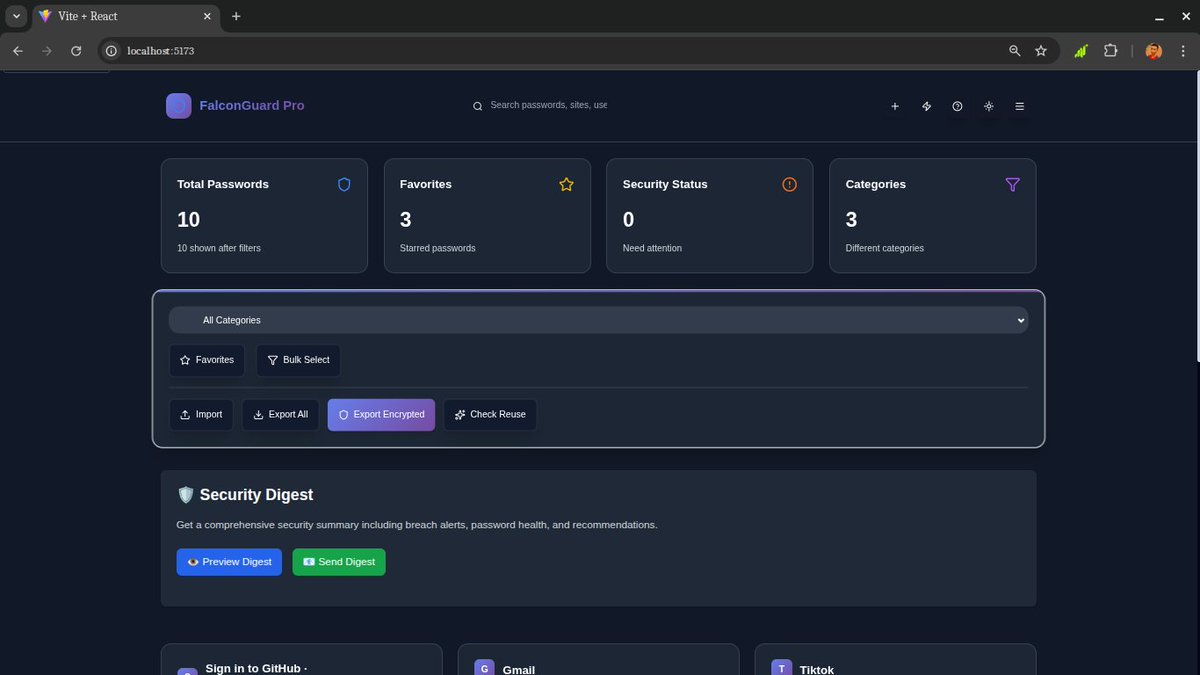Viewport: 1200px width, 675px height.
Task: Select the Vite + React tab
Action: coord(125,17)
